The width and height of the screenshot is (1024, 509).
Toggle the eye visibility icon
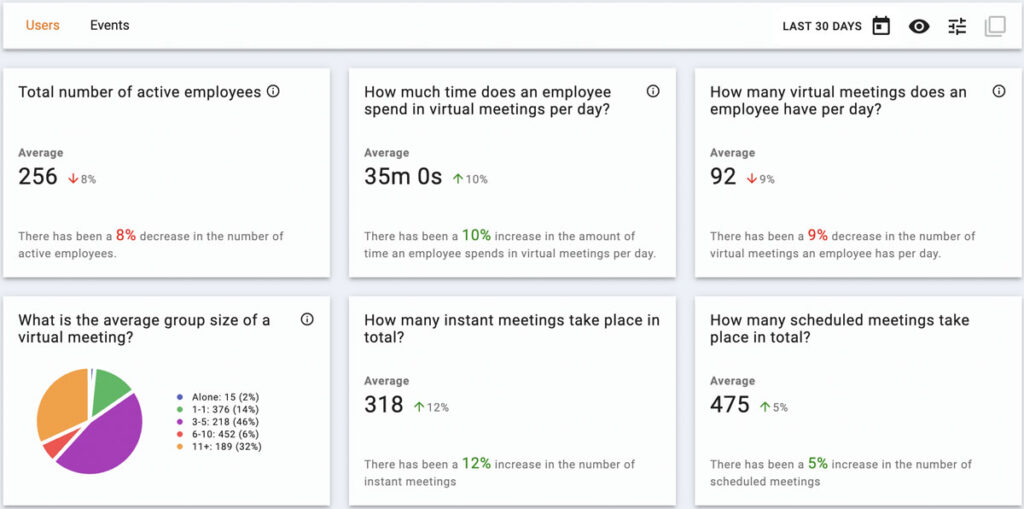coord(919,27)
